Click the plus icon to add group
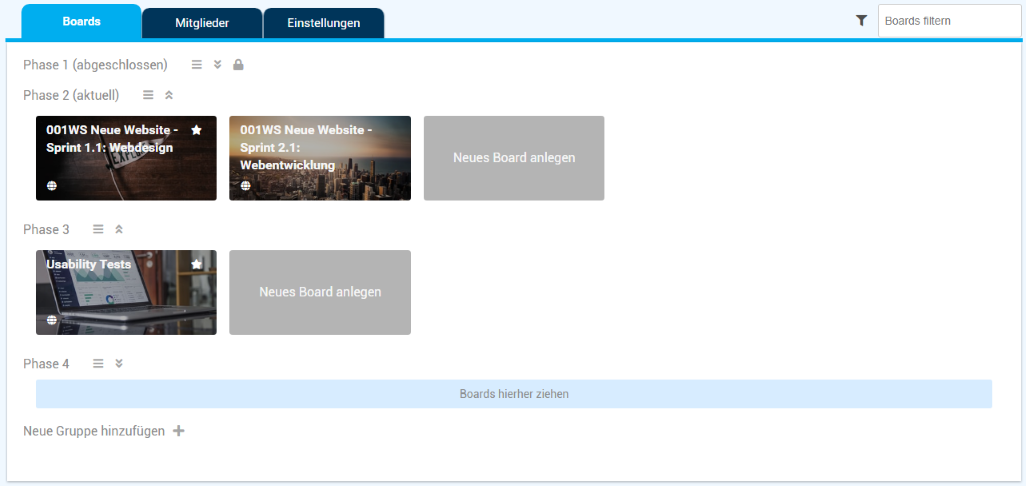Screen dimensions: 1026x486 point(178,431)
